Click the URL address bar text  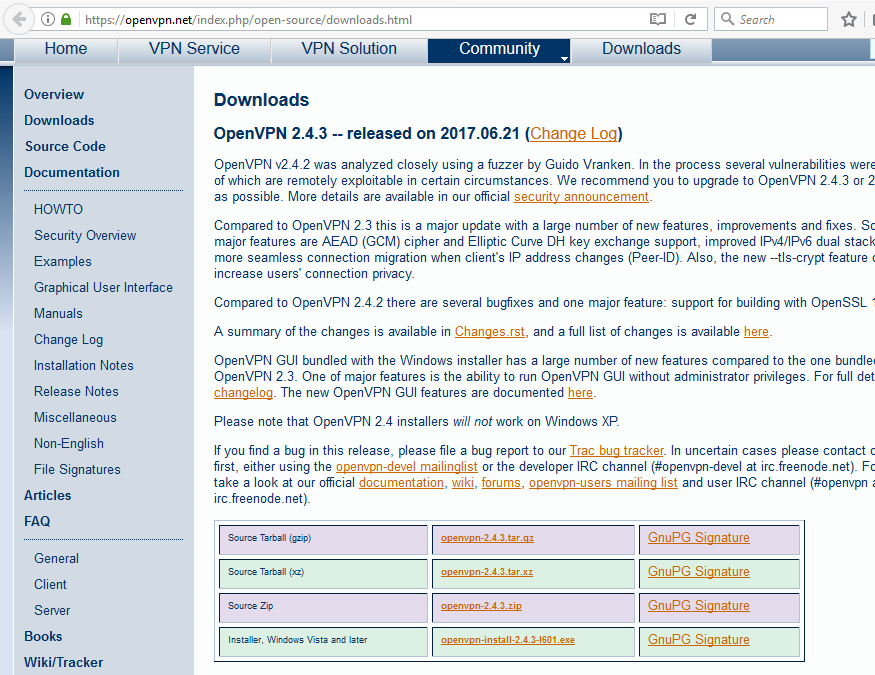248,20
